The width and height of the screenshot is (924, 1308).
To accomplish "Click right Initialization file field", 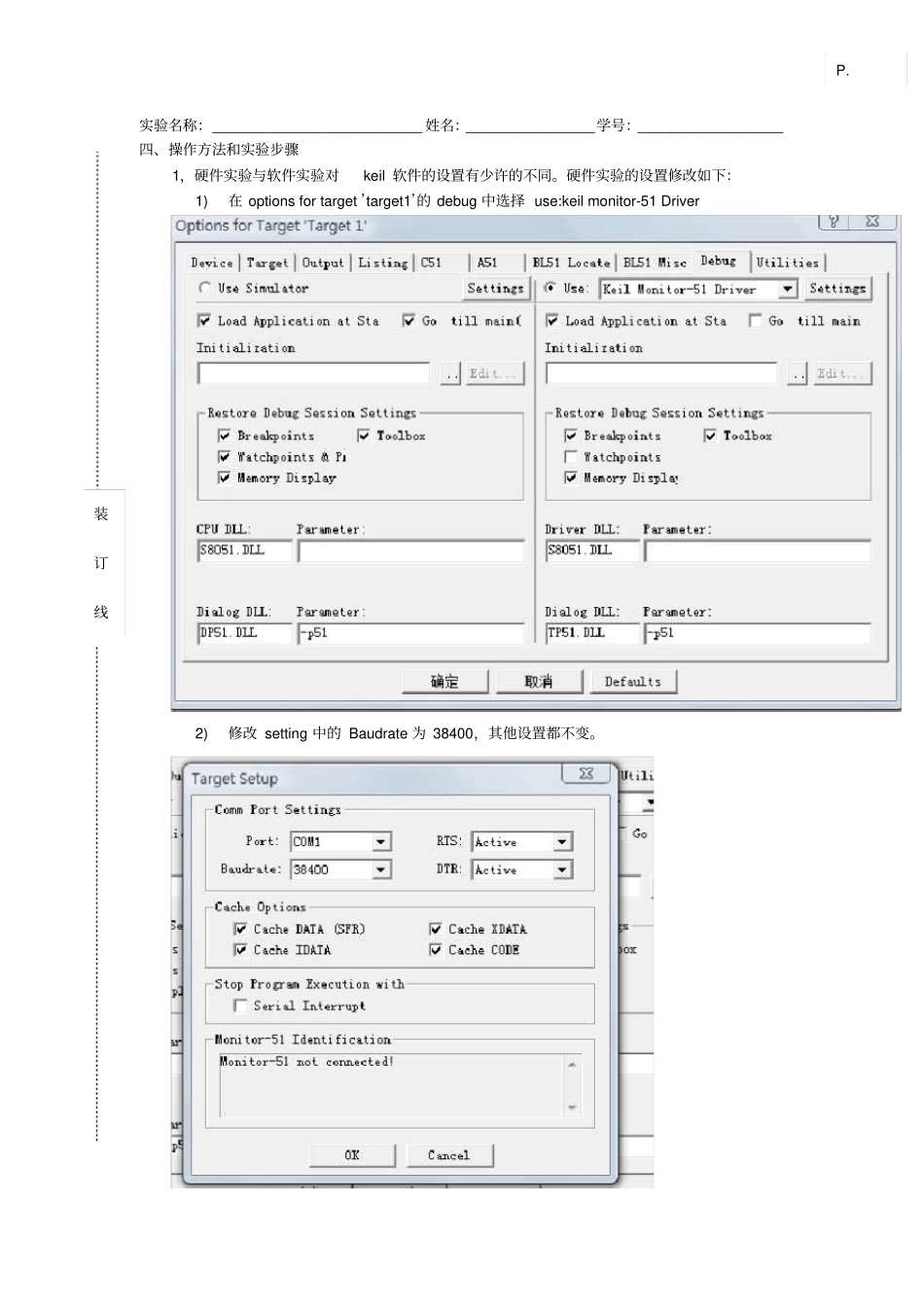I will 661,373.
